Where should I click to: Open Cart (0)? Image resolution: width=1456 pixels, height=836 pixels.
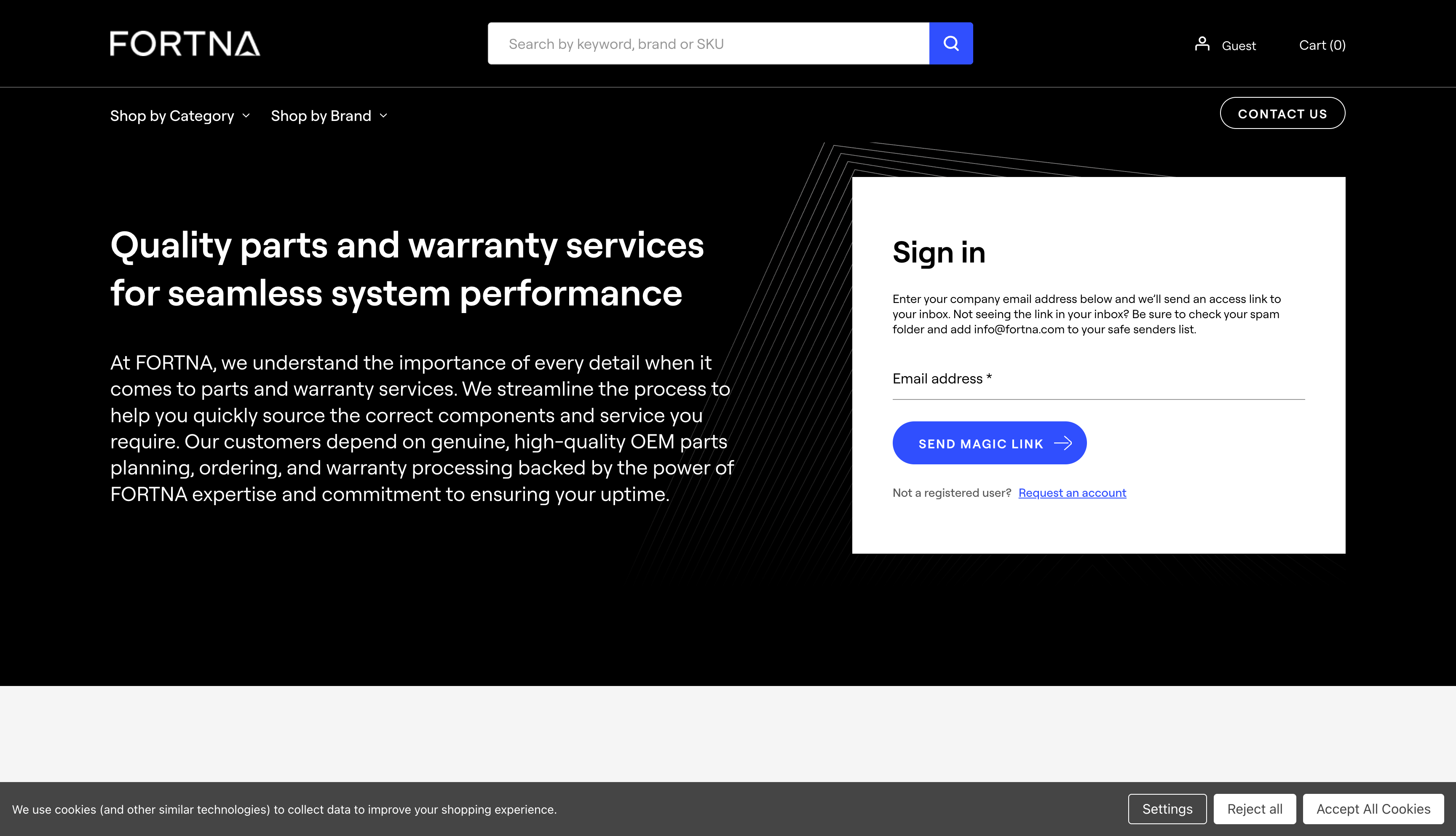click(1322, 45)
